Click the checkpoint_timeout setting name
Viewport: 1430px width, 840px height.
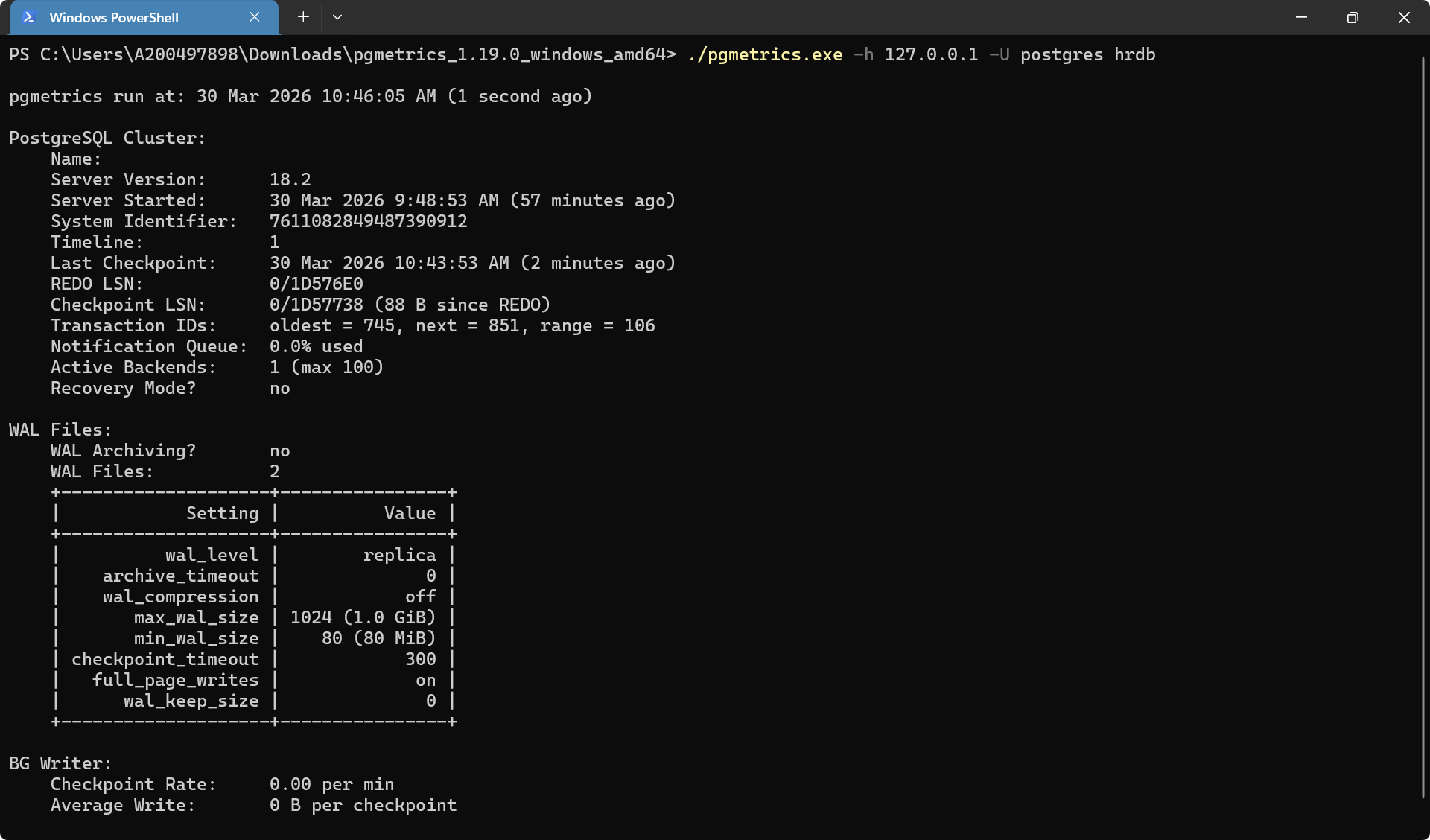pos(165,659)
